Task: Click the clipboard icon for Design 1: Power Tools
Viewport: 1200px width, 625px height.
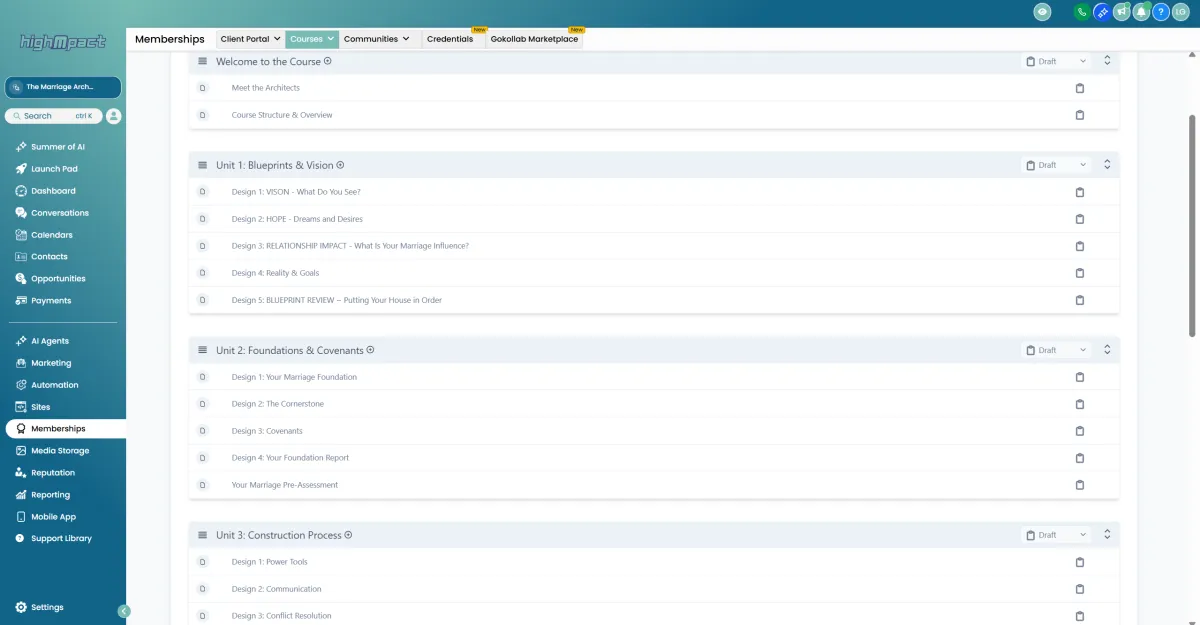Action: [1079, 562]
